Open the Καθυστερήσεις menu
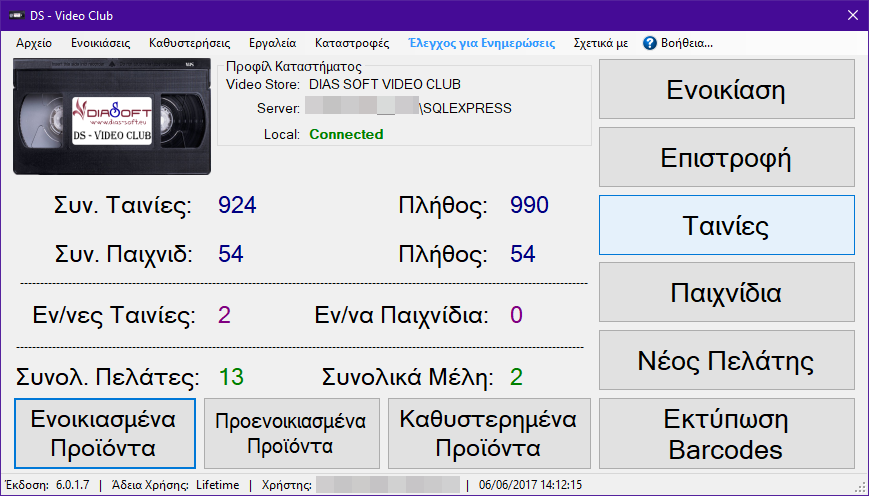869x496 pixels. (x=190, y=43)
